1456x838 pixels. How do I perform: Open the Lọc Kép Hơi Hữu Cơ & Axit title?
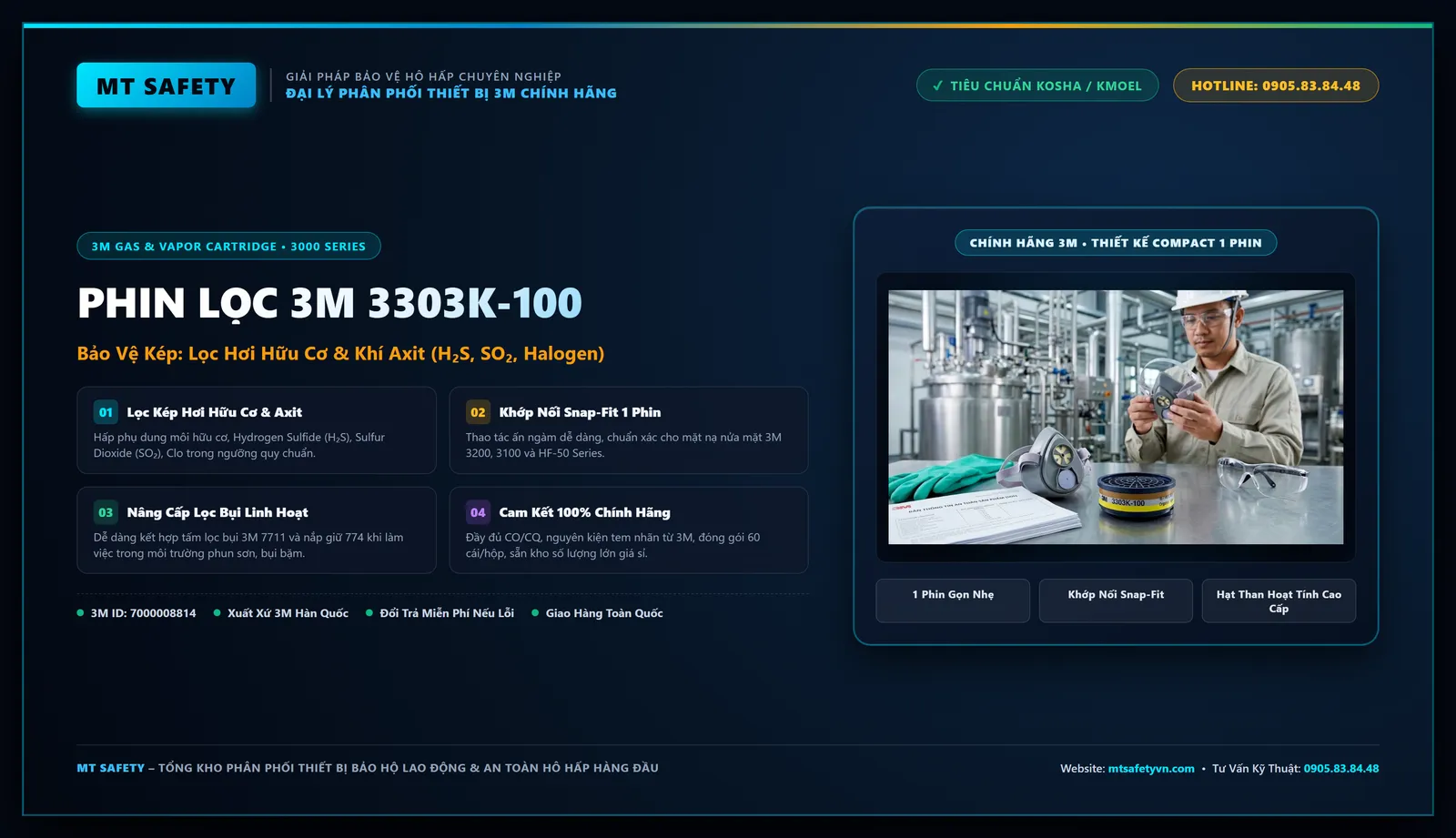coord(215,412)
